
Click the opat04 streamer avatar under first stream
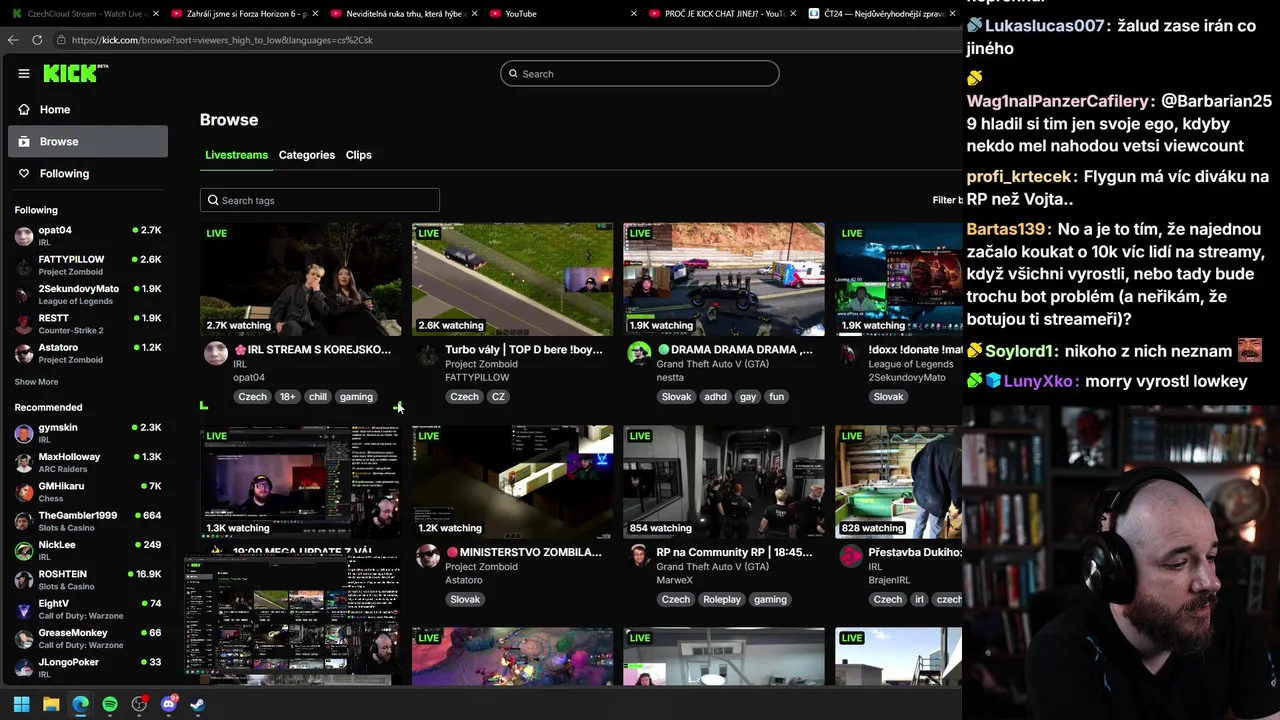[x=216, y=353]
